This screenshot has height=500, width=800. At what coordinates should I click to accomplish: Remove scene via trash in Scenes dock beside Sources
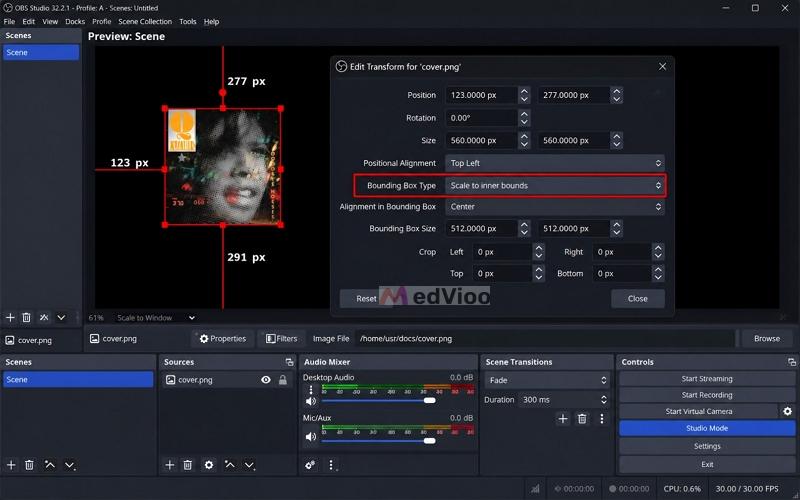click(x=30, y=465)
